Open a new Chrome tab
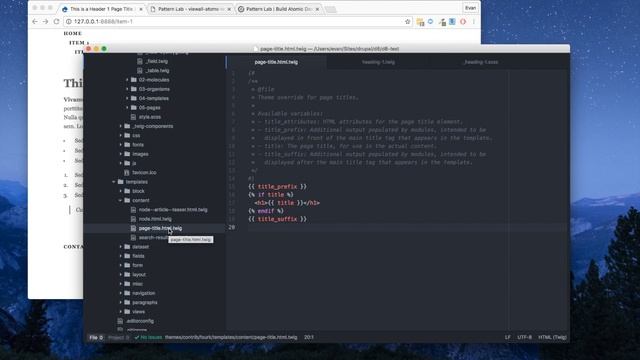 [x=331, y=9]
